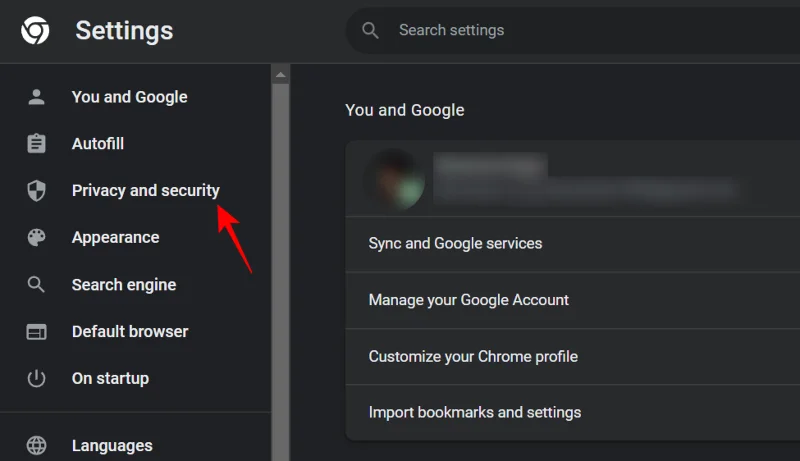This screenshot has width=800, height=461.
Task: Click the sidebar scrollbar up arrow
Action: click(x=280, y=75)
